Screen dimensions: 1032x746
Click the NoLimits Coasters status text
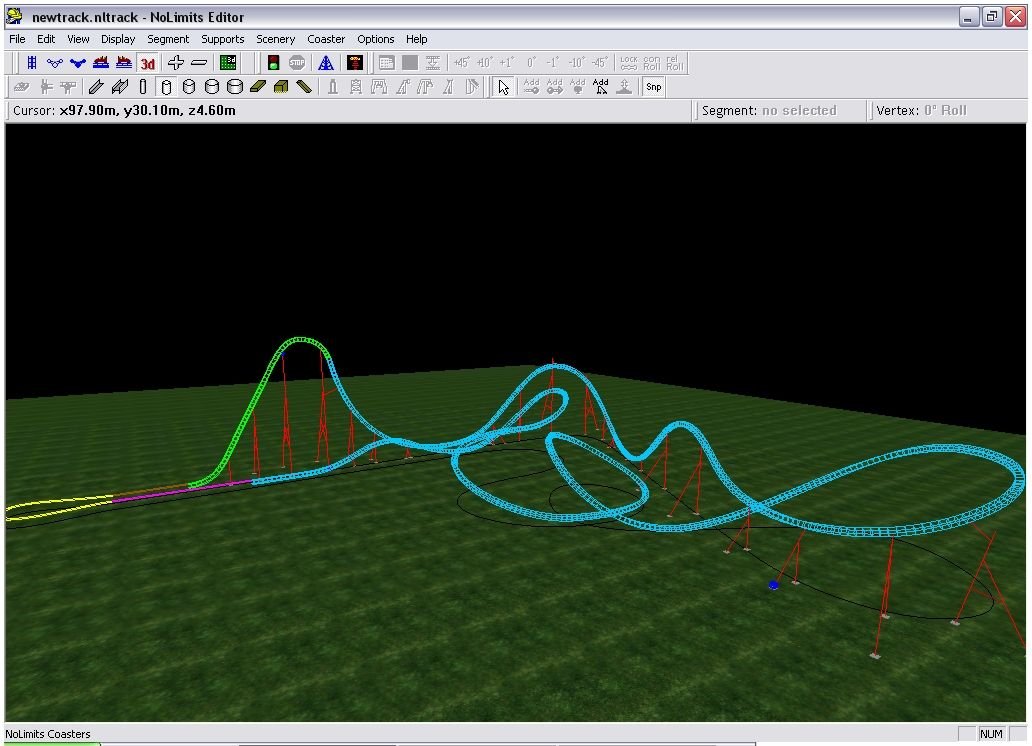[x=47, y=734]
